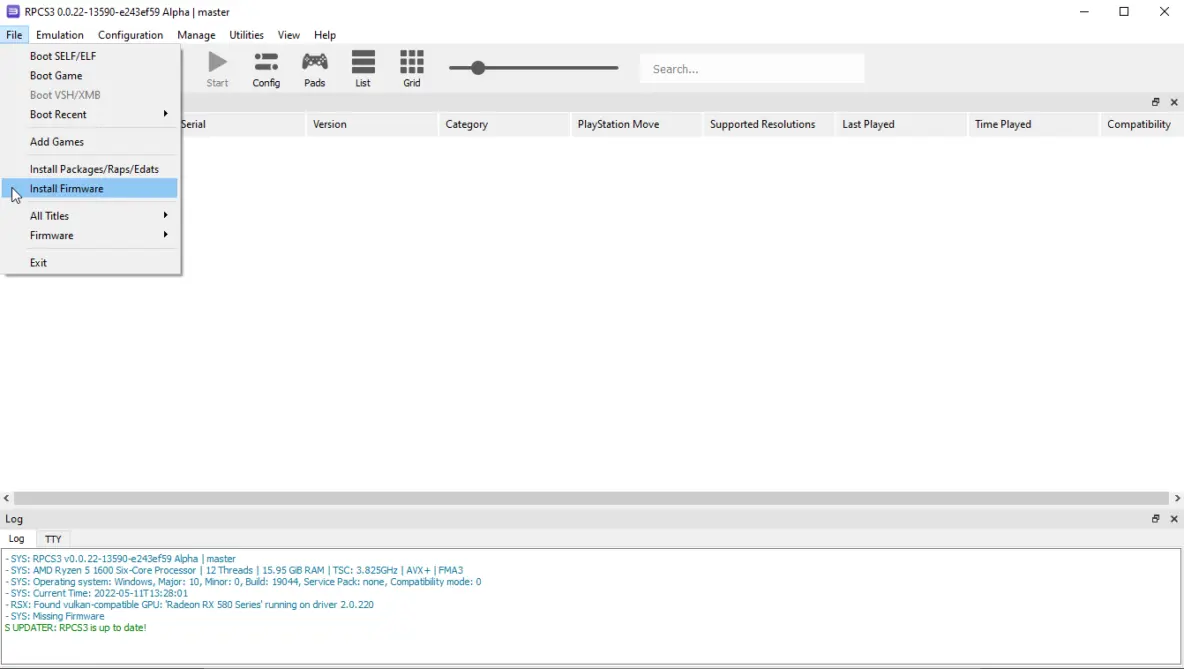Viewport: 1184px width, 669px height.
Task: Open Pads gamepad configuration
Action: pyautogui.click(x=315, y=68)
